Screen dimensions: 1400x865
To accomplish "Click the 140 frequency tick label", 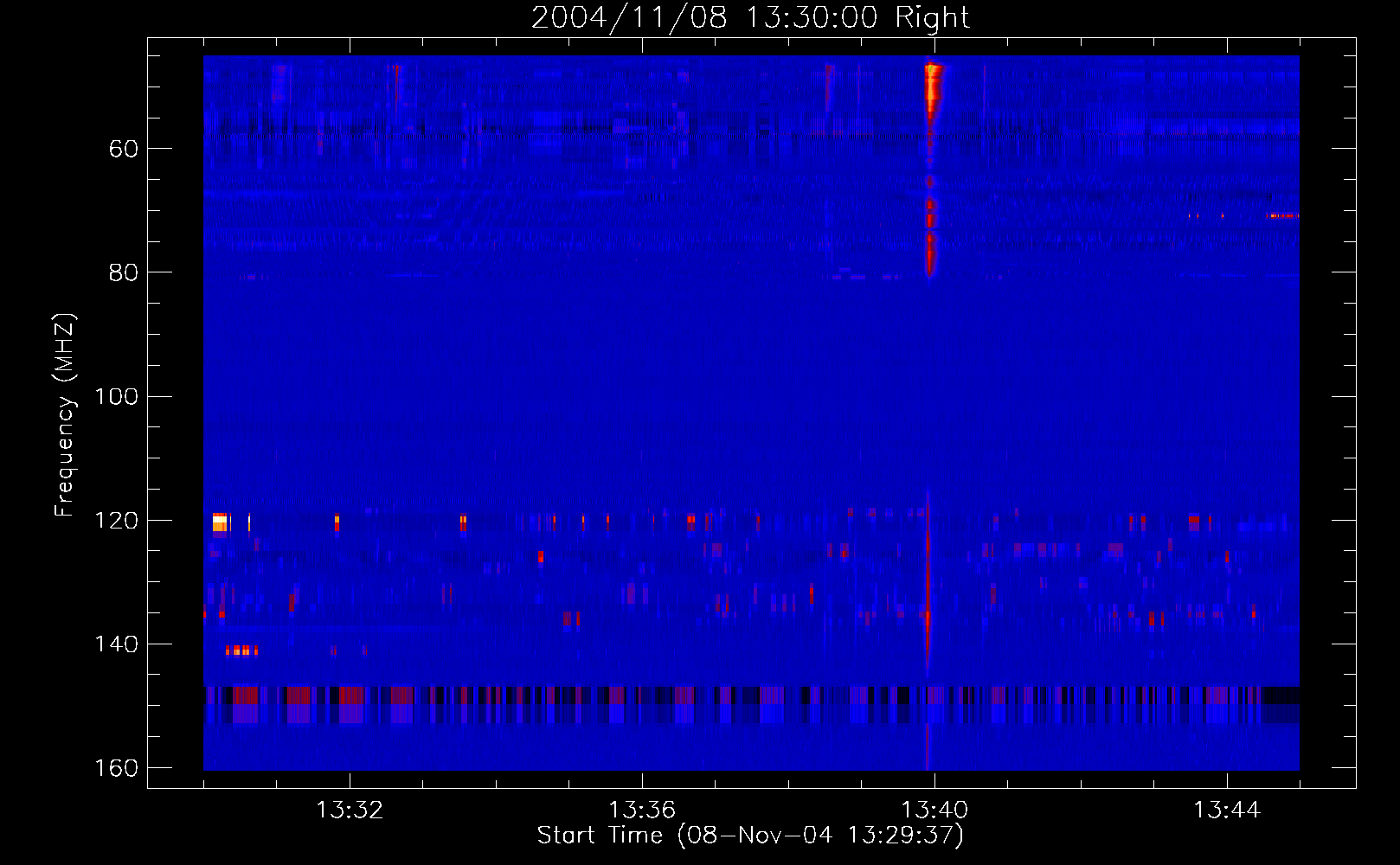I will [x=117, y=644].
